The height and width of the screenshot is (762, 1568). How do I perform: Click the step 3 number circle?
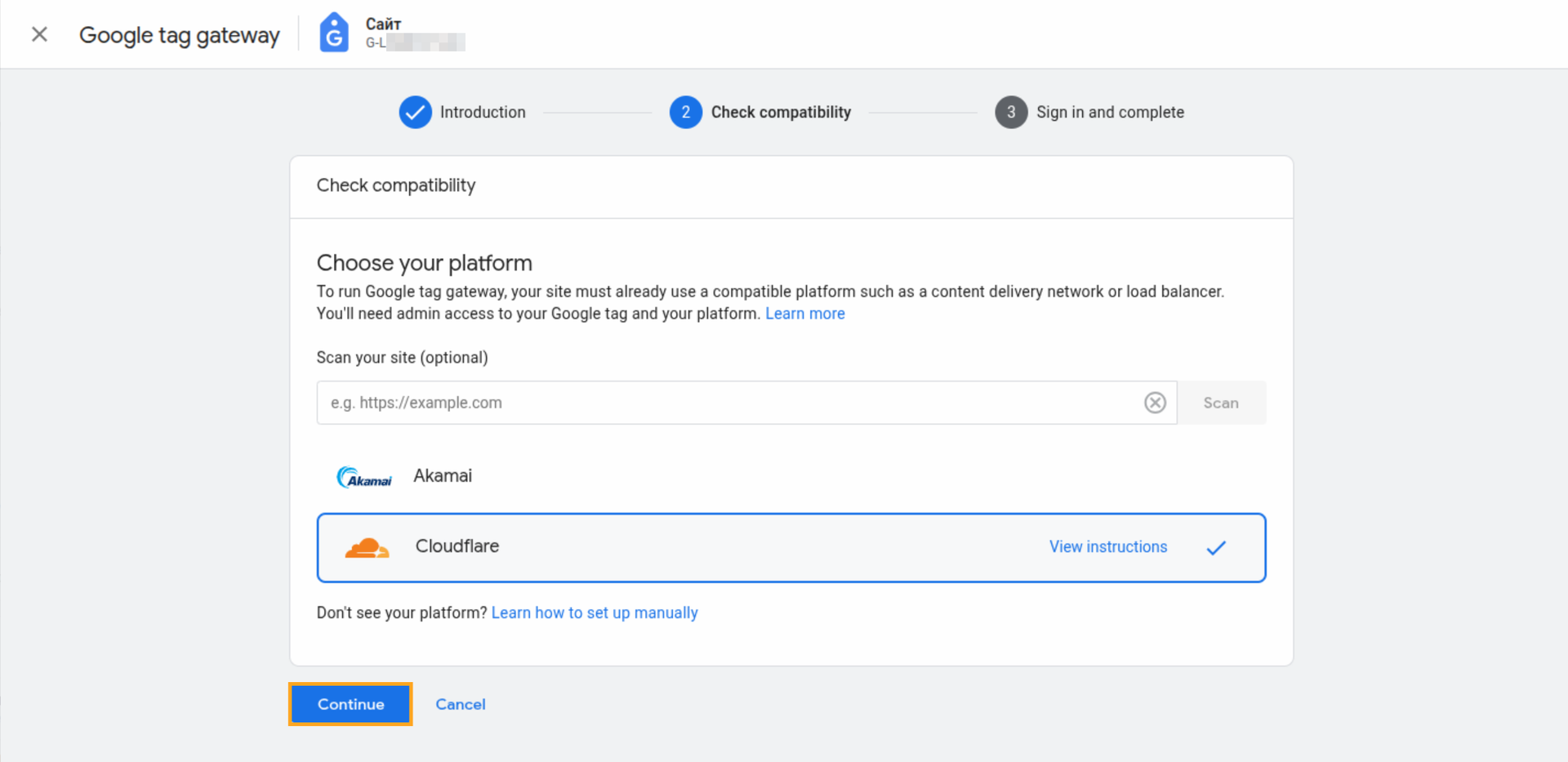(x=1010, y=113)
